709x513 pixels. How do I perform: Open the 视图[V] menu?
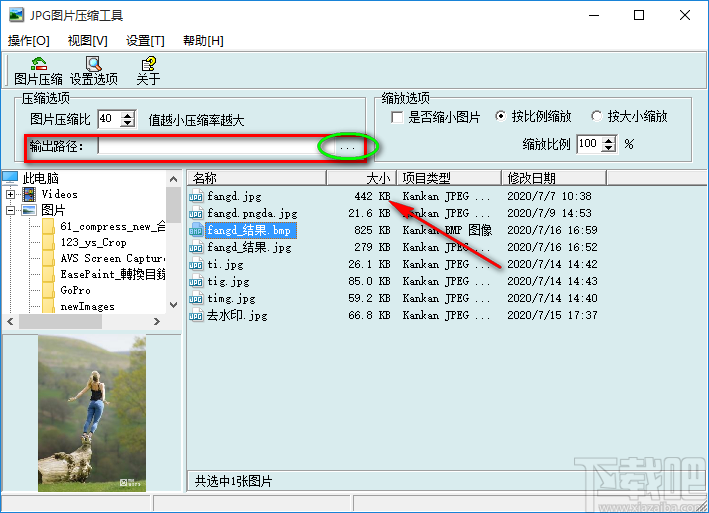pyautogui.click(x=88, y=41)
